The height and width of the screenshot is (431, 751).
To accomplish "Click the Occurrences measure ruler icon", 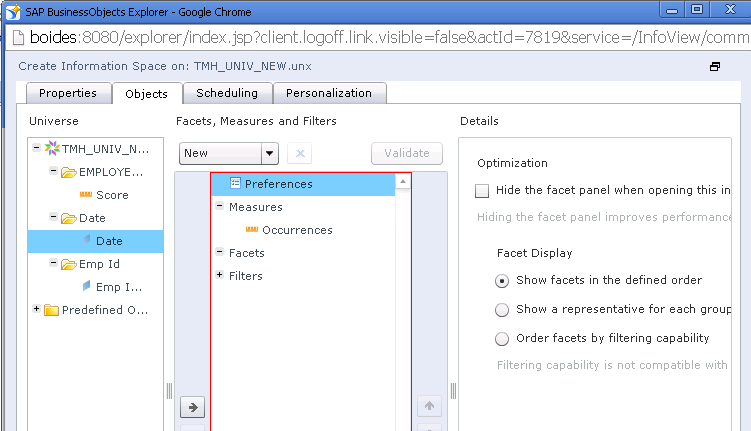I will pyautogui.click(x=252, y=229).
